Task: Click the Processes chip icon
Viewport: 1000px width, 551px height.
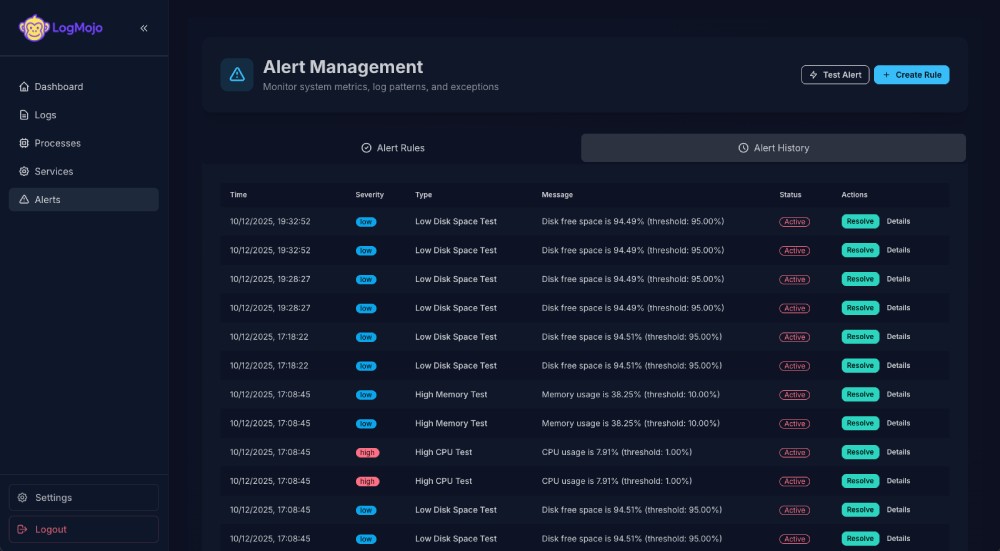Action: [x=24, y=143]
